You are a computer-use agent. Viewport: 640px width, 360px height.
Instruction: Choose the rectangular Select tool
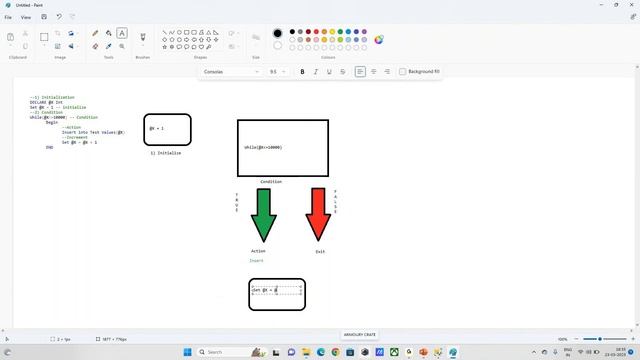[x=44, y=37]
